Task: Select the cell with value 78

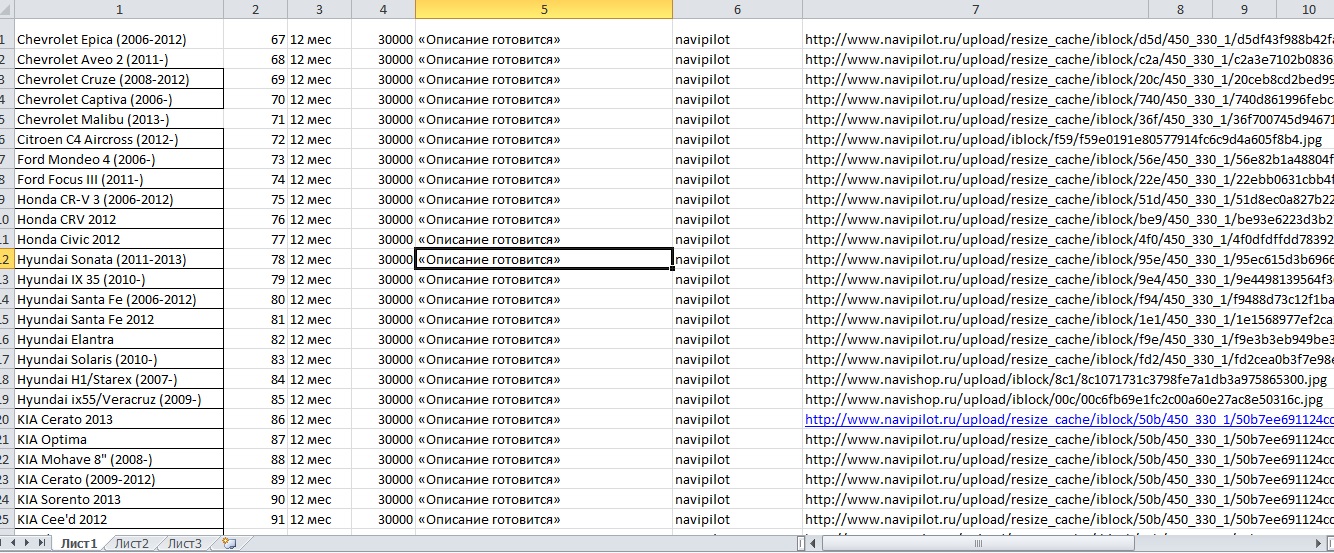Action: click(255, 259)
